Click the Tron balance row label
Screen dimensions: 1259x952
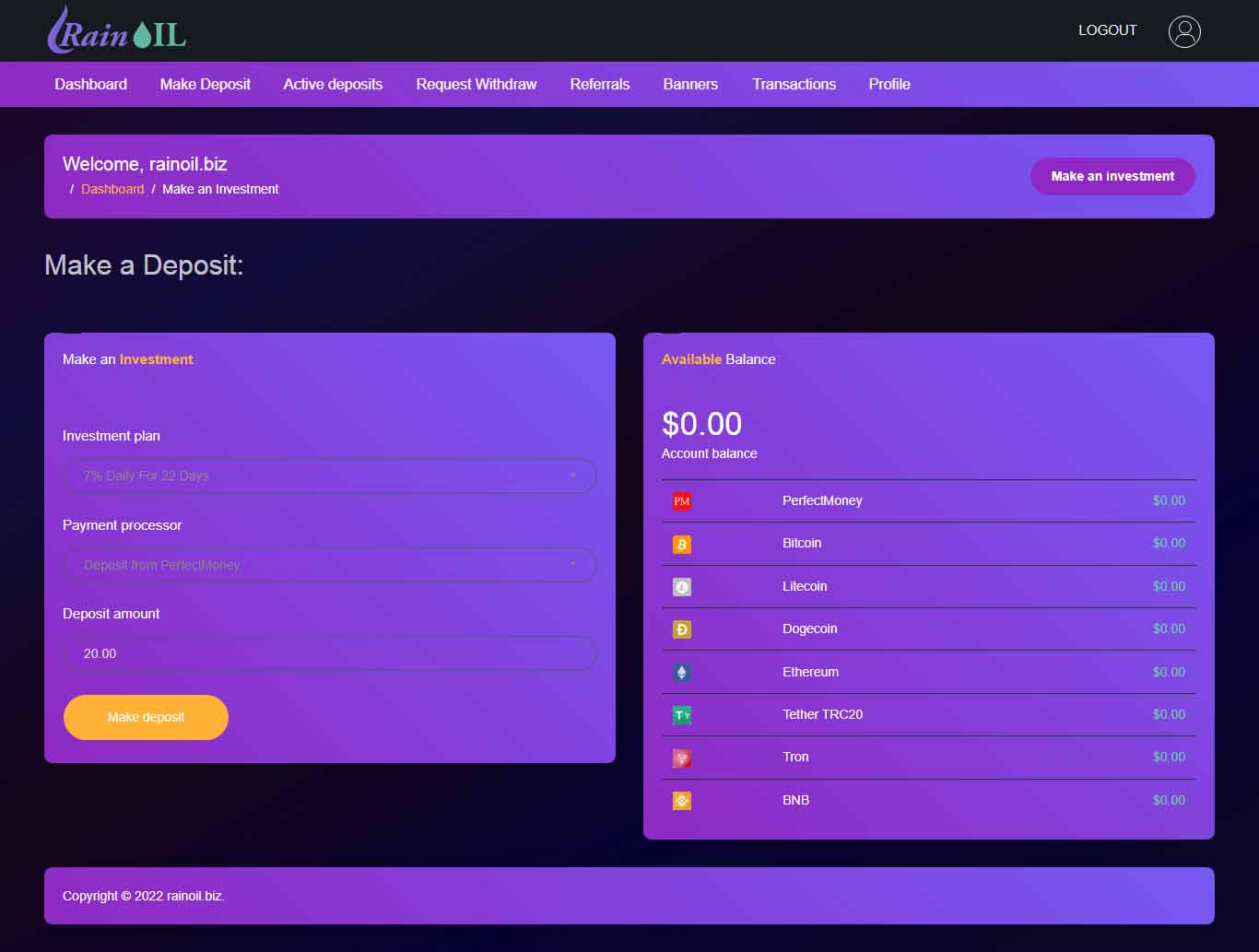[x=795, y=757]
